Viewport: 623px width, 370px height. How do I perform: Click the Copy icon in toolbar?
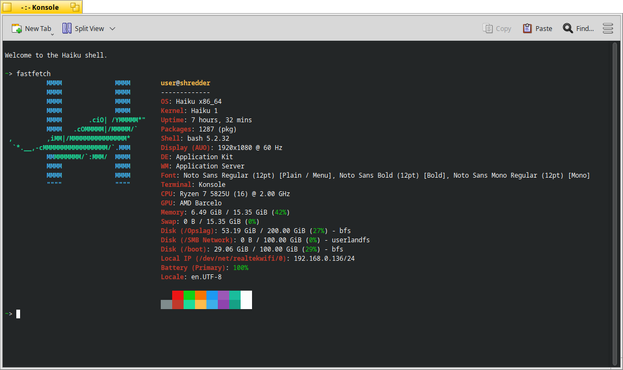(488, 29)
